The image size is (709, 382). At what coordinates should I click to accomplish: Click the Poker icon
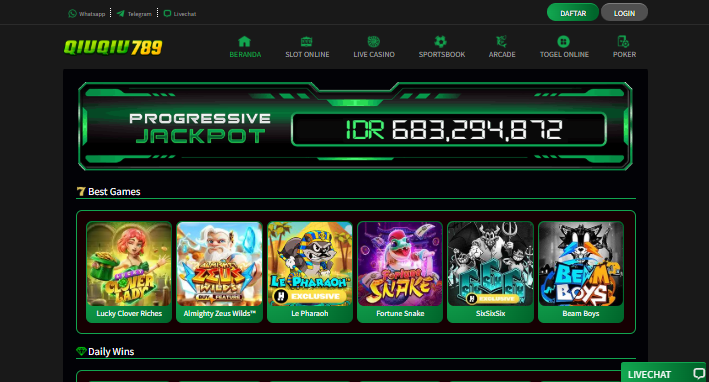coord(624,42)
